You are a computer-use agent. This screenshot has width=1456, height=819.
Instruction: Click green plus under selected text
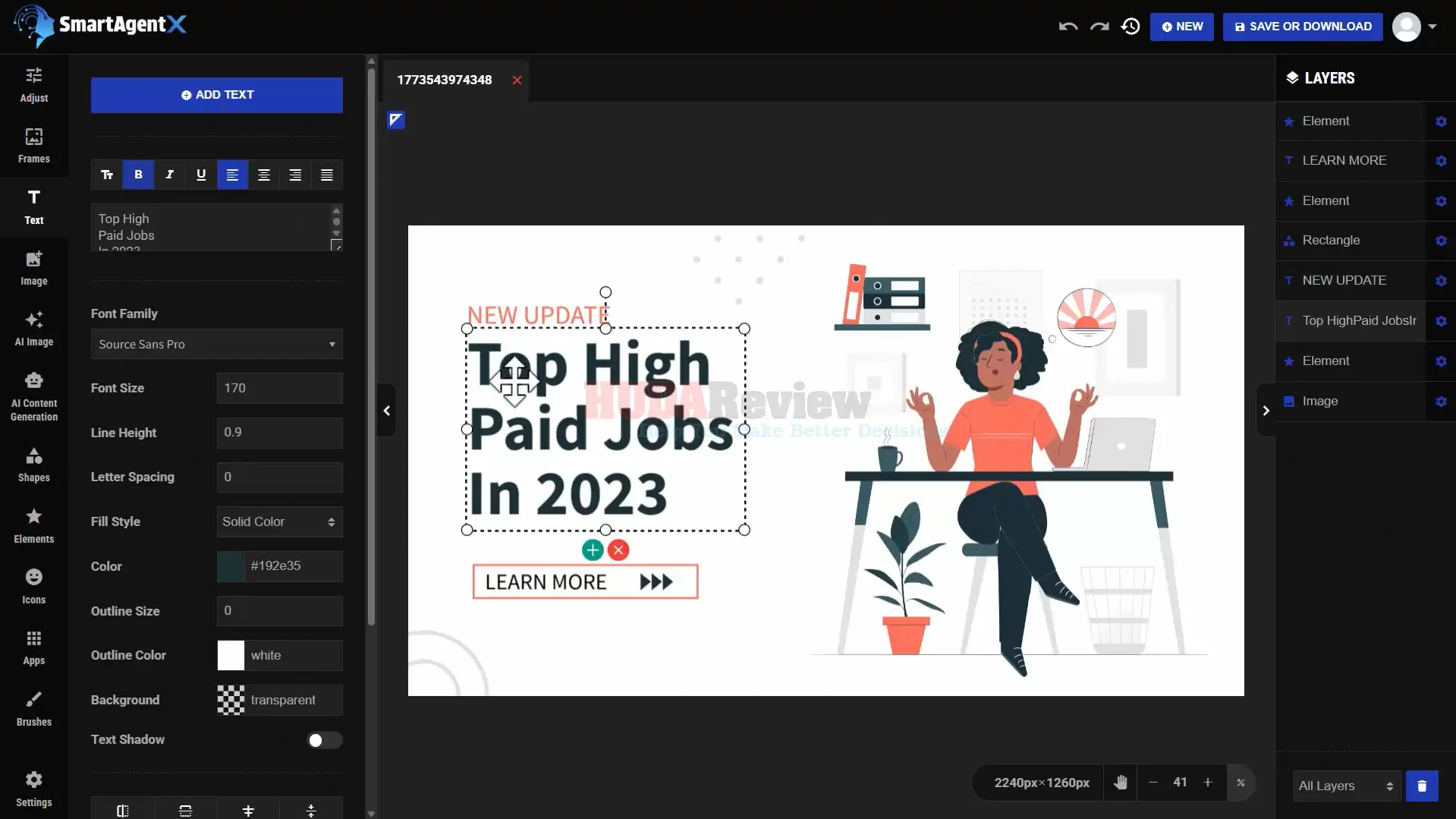pos(593,550)
